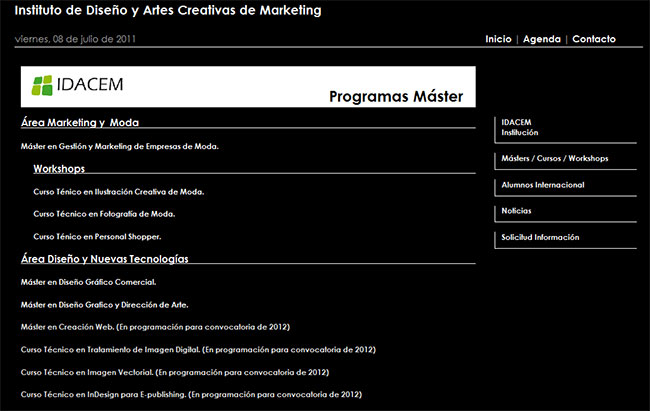Viewport: 650px width, 411px height.
Task: Select IDACEM Institución in the sidebar
Action: (520, 127)
